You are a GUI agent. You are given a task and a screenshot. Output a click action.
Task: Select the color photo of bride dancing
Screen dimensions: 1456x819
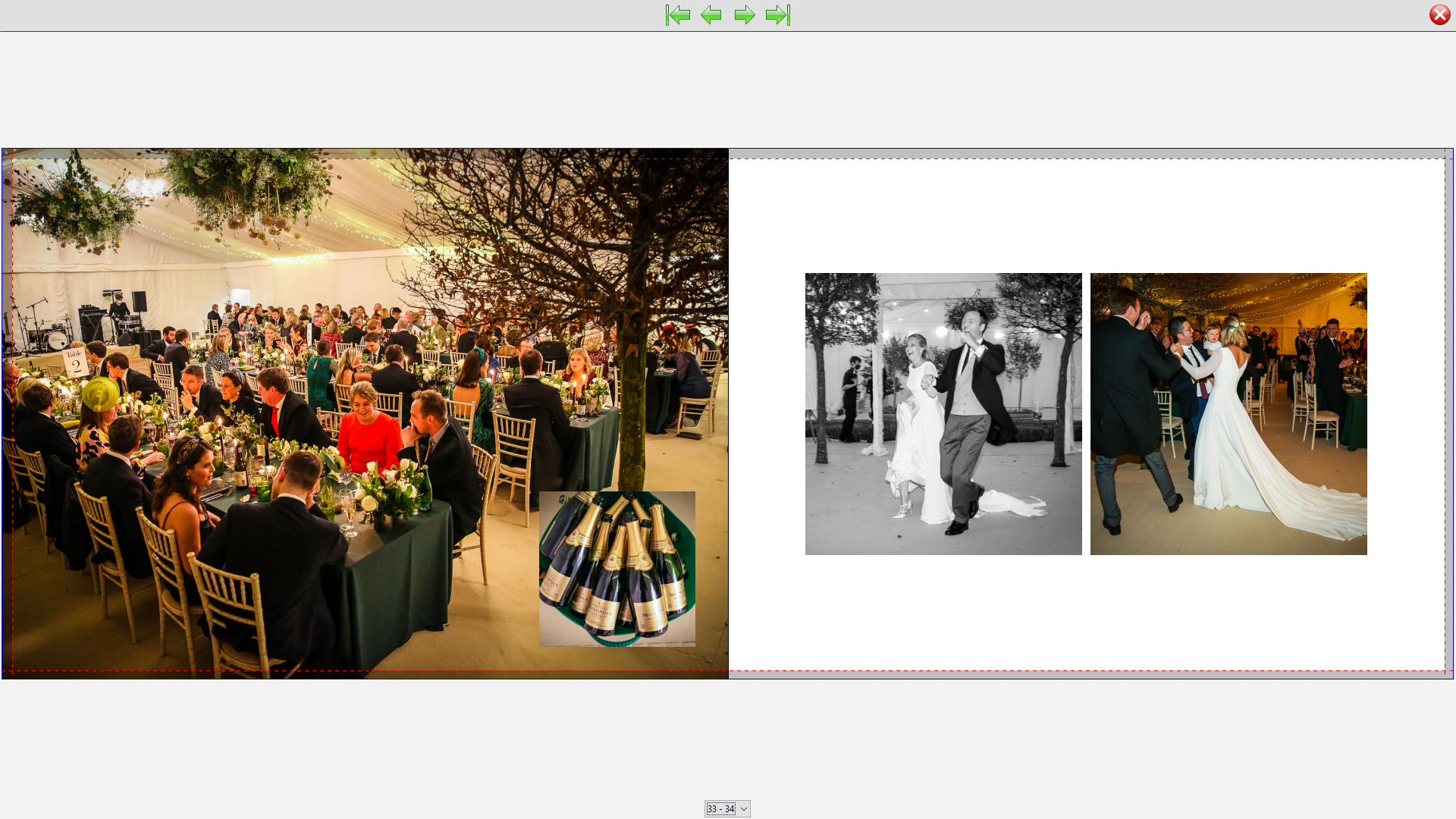(x=1228, y=413)
